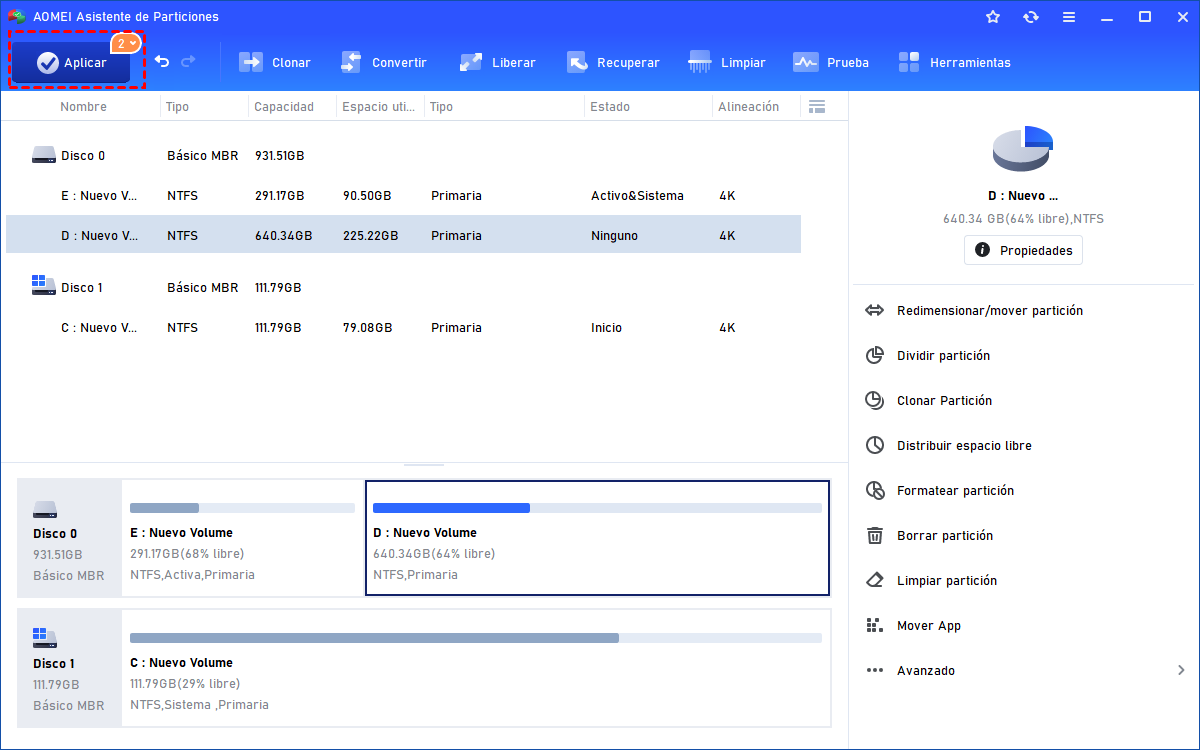The width and height of the screenshot is (1200, 750).
Task: Open the hamburger menu in title bar
Action: pyautogui.click(x=1069, y=17)
